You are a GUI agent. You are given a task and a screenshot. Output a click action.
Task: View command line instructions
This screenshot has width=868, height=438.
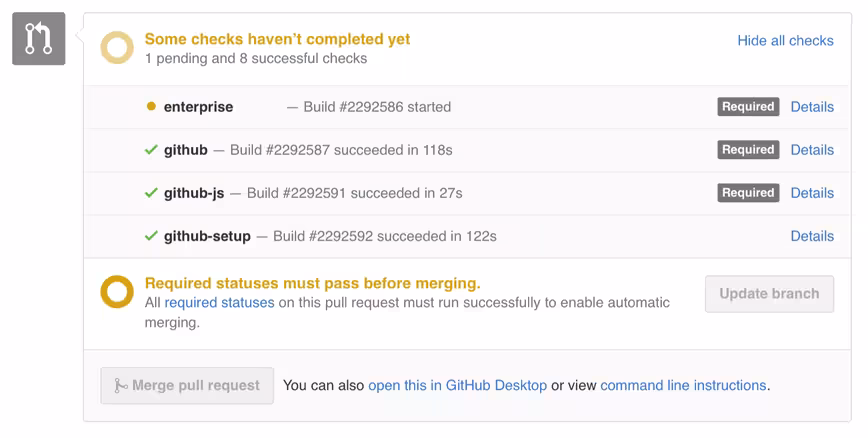pyautogui.click(x=683, y=385)
